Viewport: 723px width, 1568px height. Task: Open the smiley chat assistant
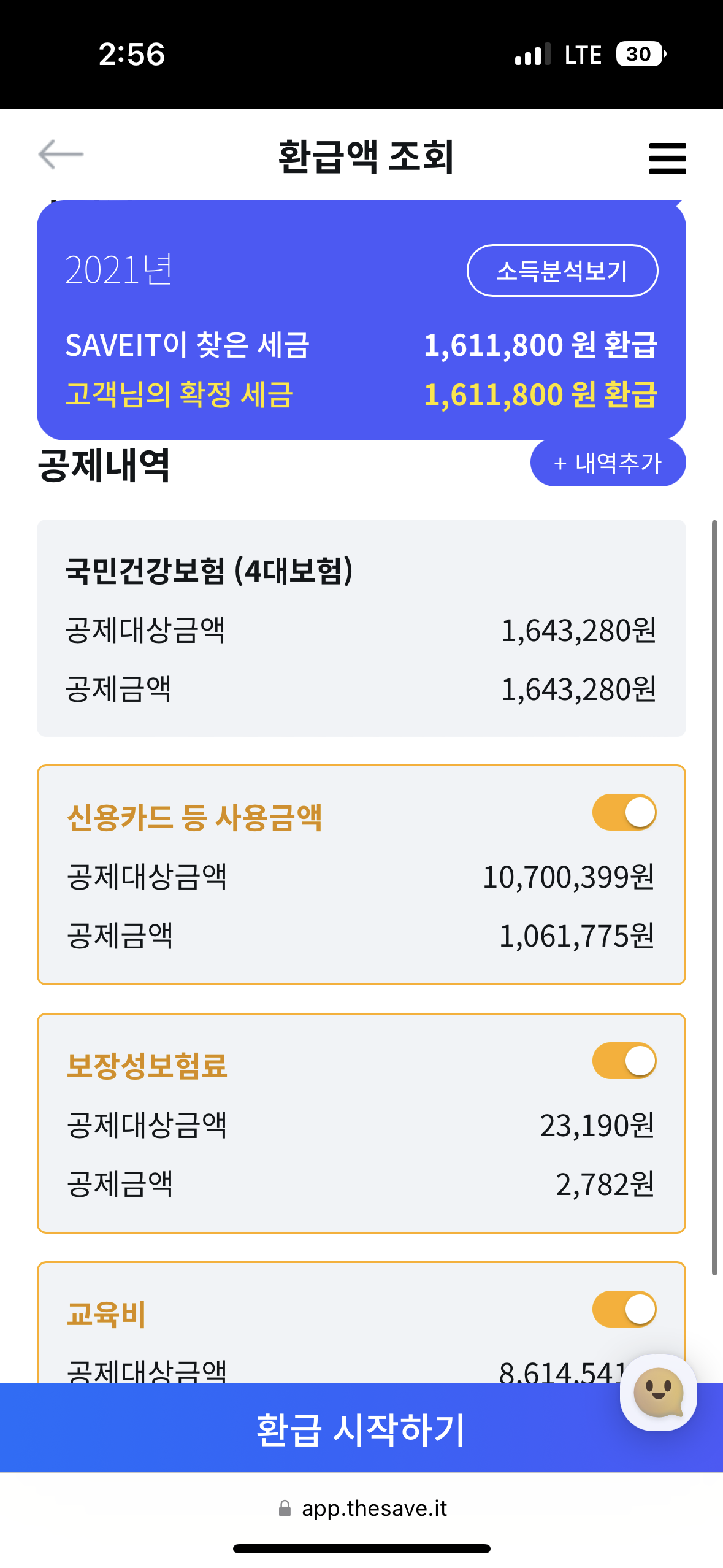coord(658,1392)
